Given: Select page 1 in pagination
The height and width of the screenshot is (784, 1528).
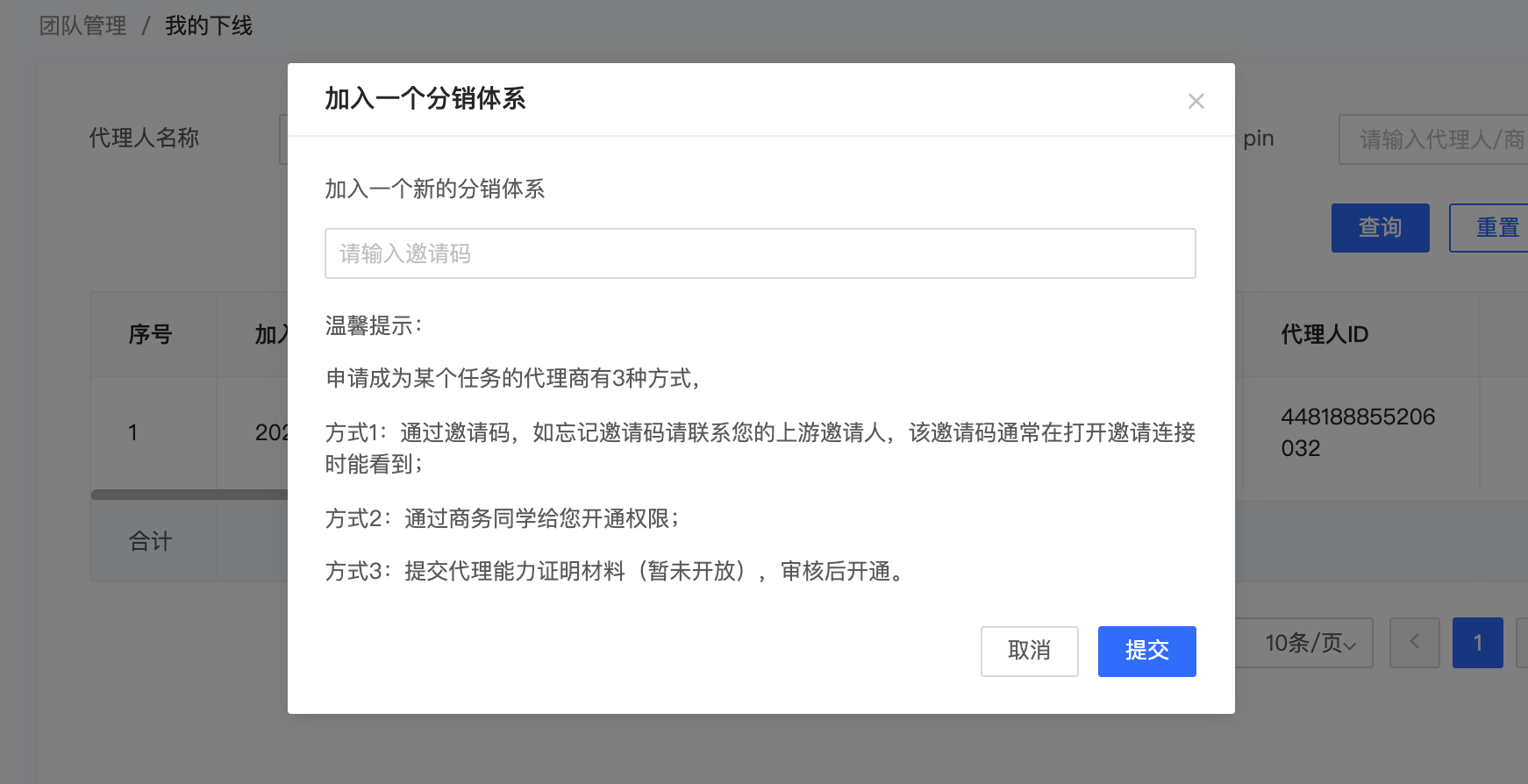Looking at the screenshot, I should [1477, 643].
